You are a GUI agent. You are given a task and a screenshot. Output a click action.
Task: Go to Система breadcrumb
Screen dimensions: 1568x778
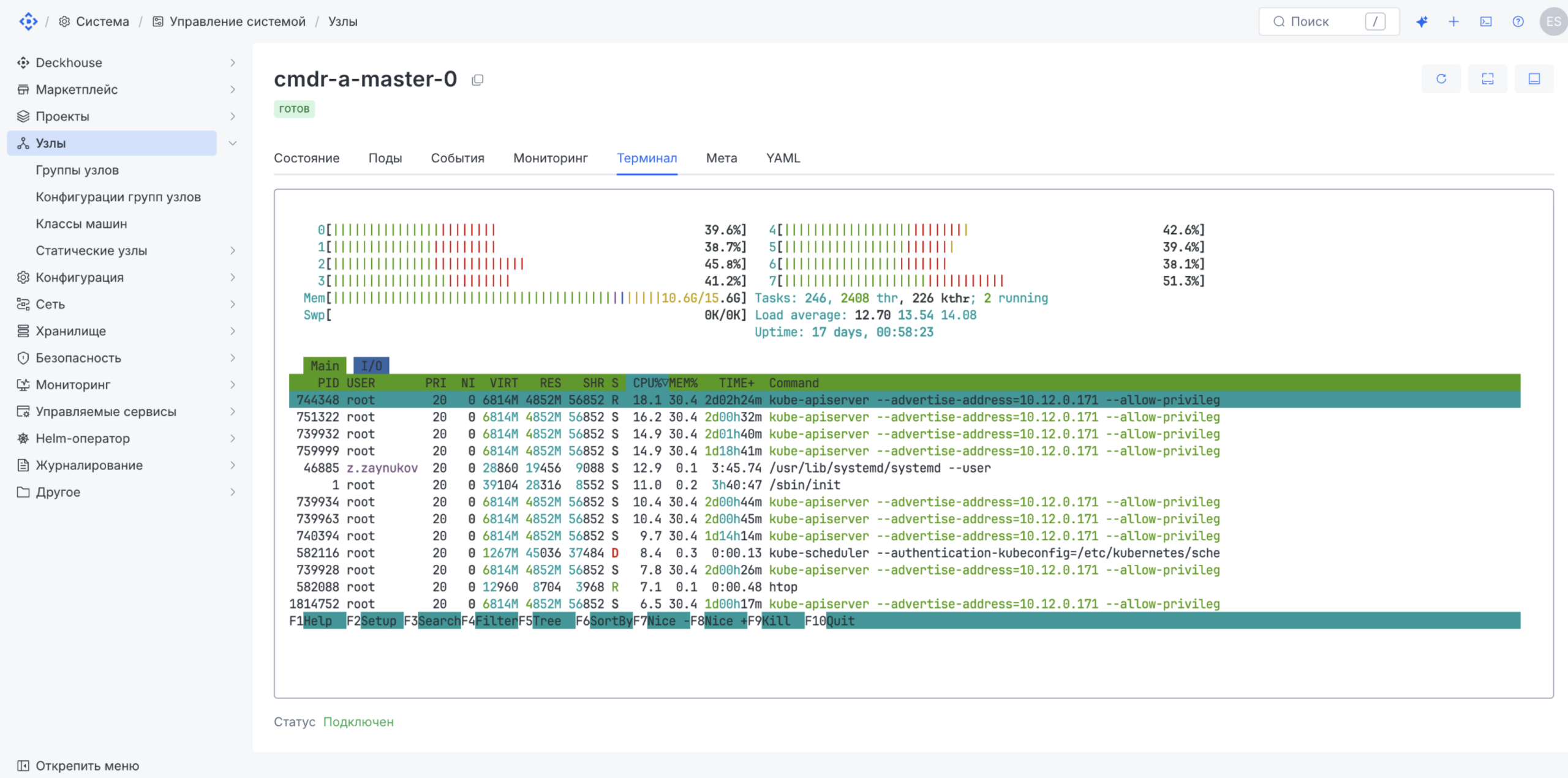pyautogui.click(x=94, y=21)
